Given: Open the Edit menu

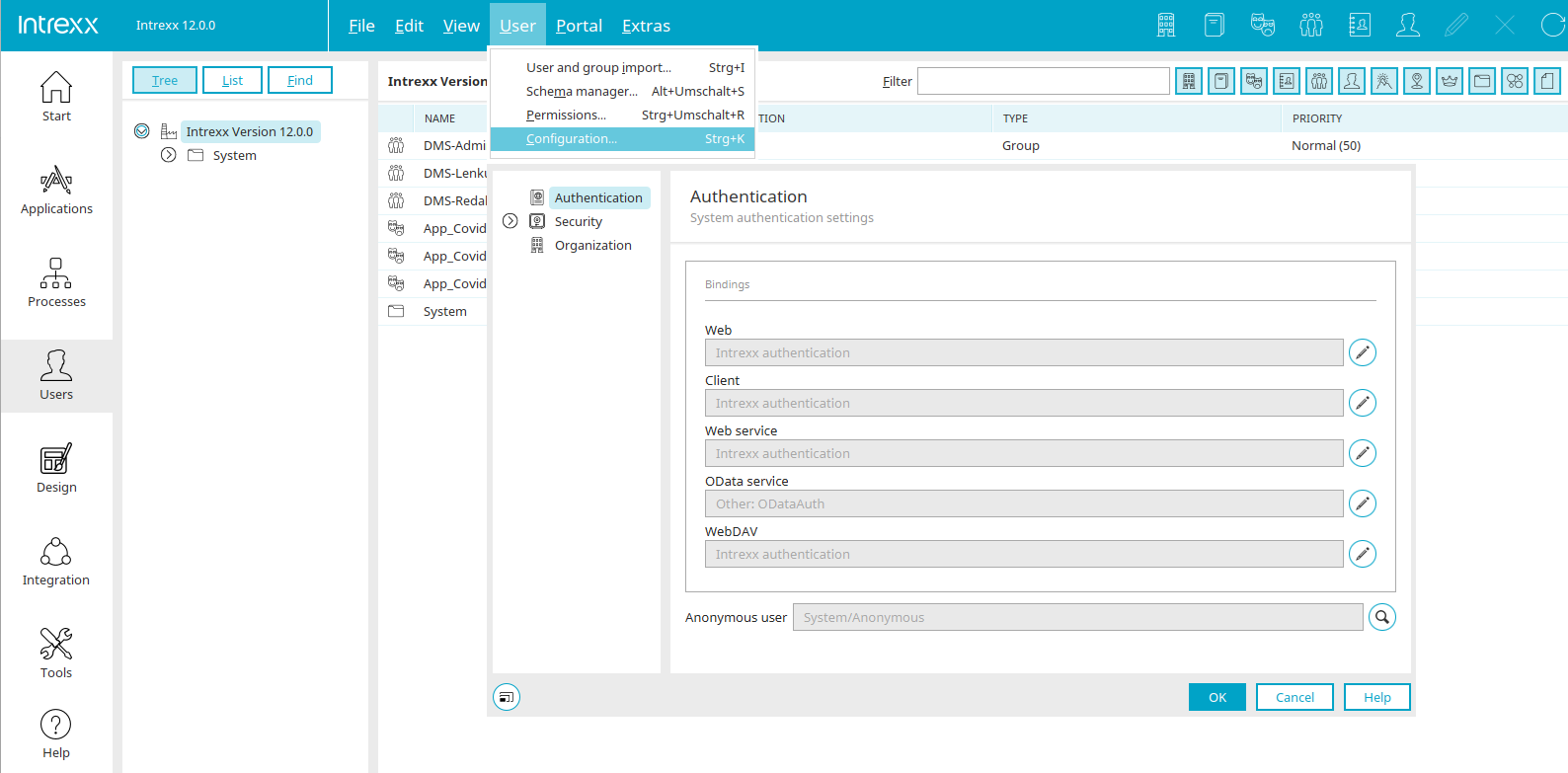Looking at the screenshot, I should [x=409, y=26].
